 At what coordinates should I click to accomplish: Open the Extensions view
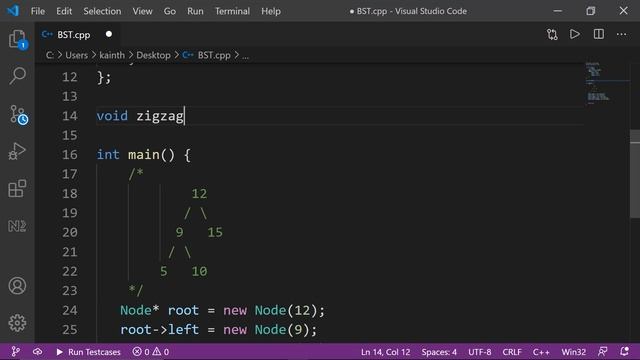coord(17,188)
